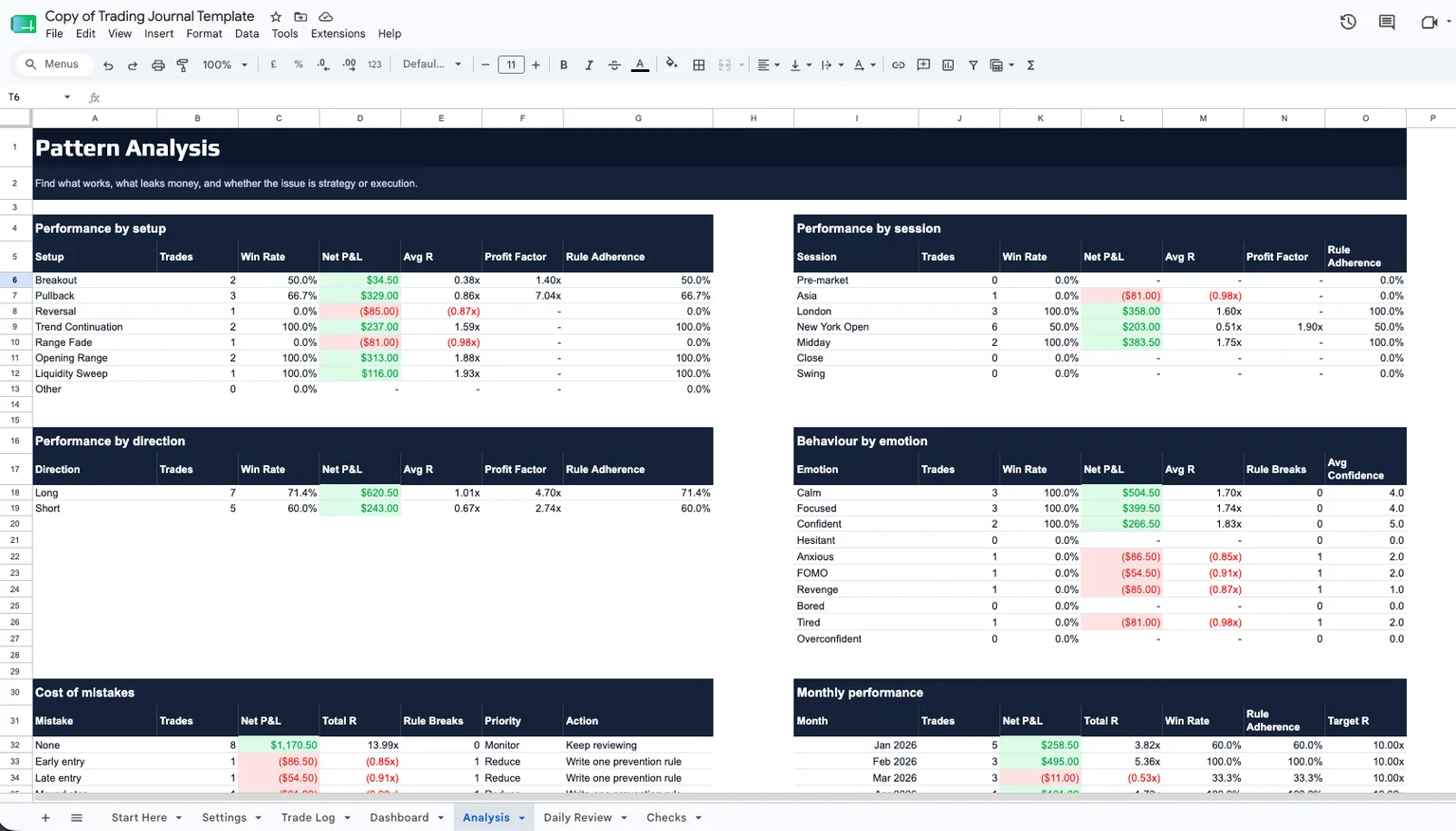
Task: Click the font size field
Action: tap(511, 65)
